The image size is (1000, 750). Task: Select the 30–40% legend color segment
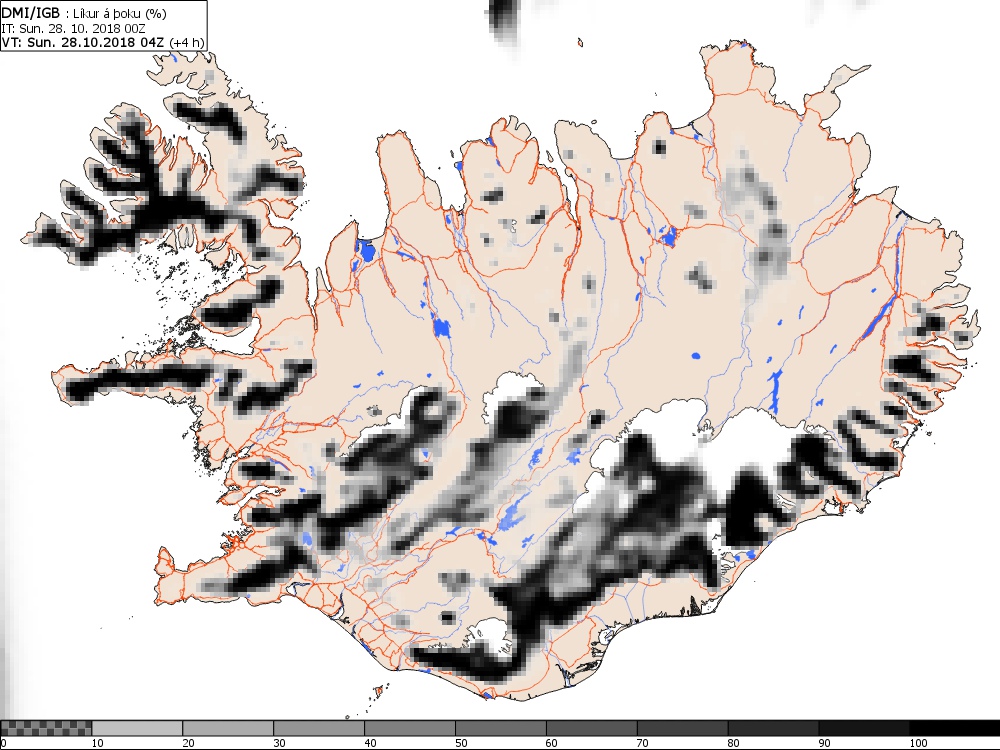(x=319, y=728)
